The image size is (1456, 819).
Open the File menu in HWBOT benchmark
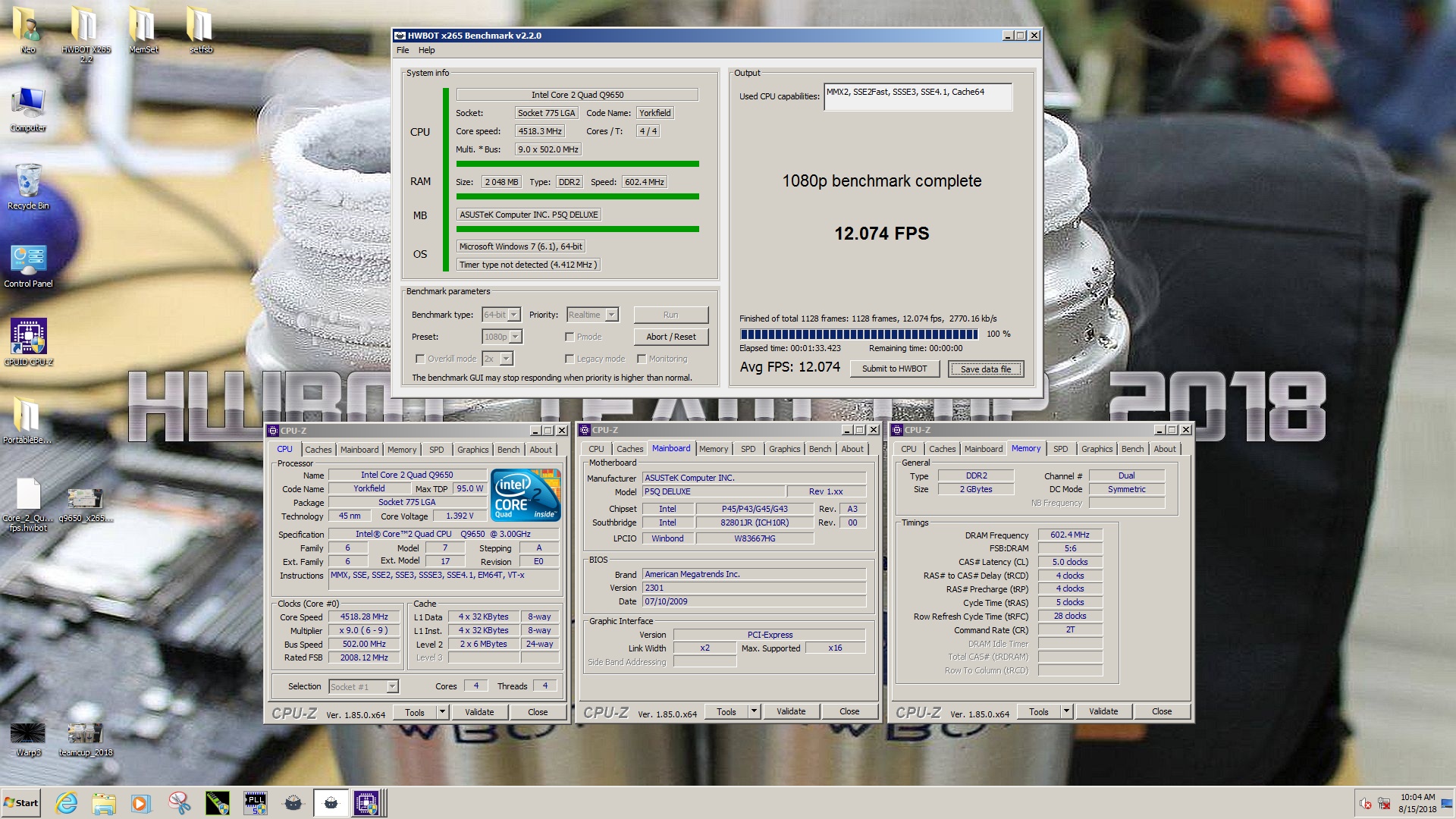point(403,50)
